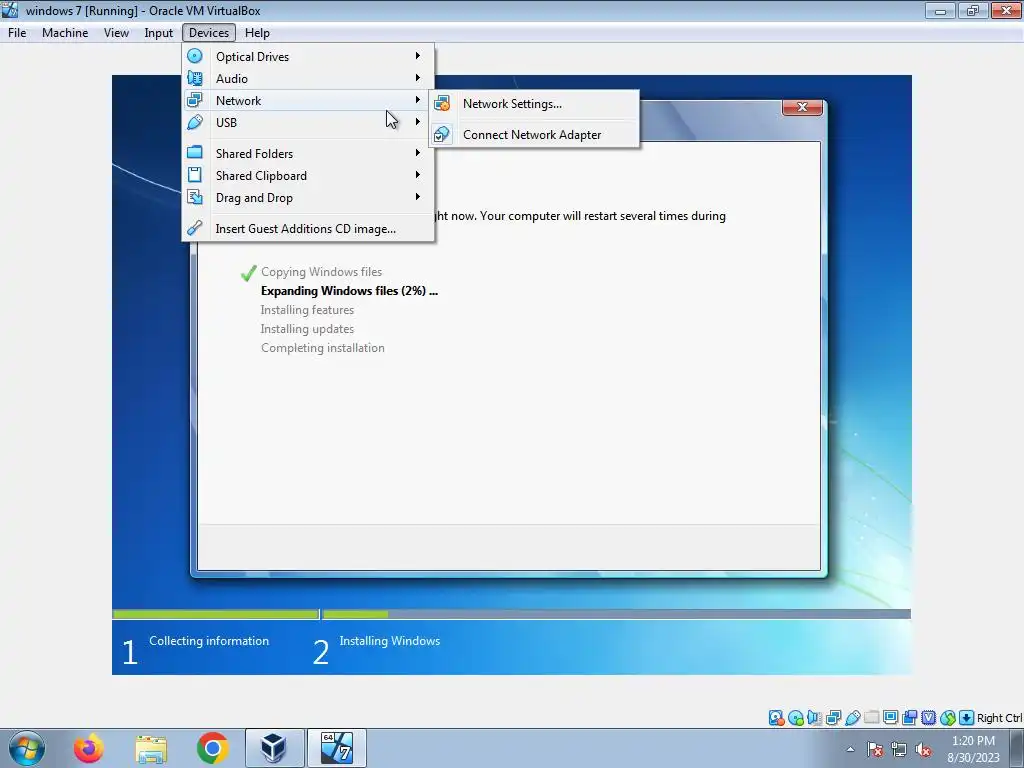Click the Collecting information progress bar
This screenshot has width=1024, height=768.
(x=216, y=614)
